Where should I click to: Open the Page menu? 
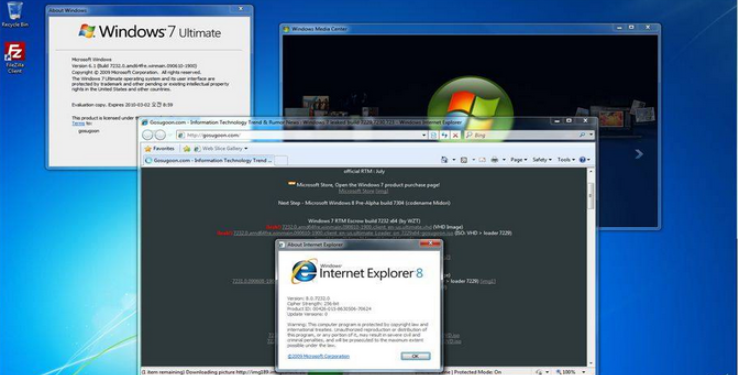[x=519, y=160]
